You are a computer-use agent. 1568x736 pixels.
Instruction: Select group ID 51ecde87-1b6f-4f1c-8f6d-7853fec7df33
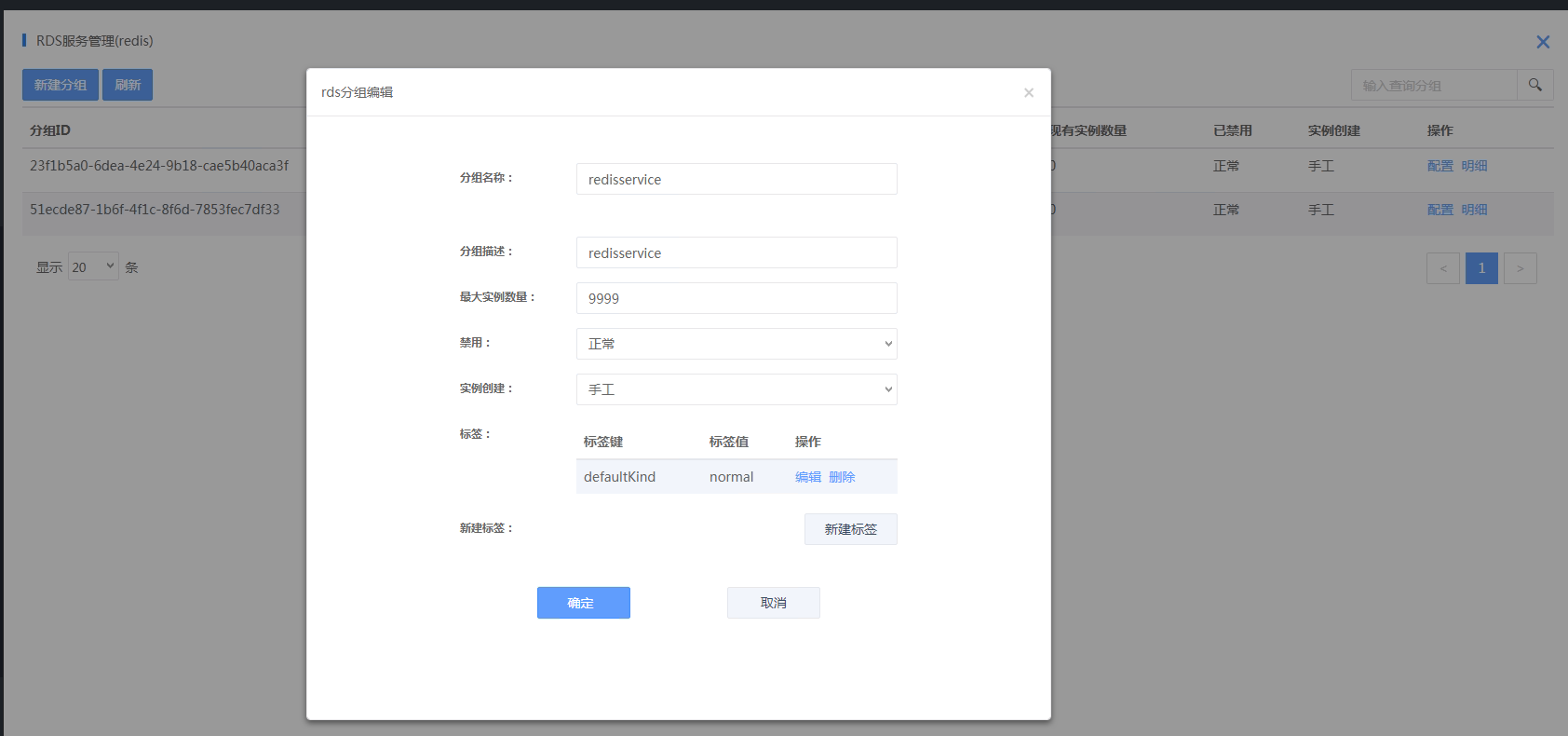[x=155, y=210]
